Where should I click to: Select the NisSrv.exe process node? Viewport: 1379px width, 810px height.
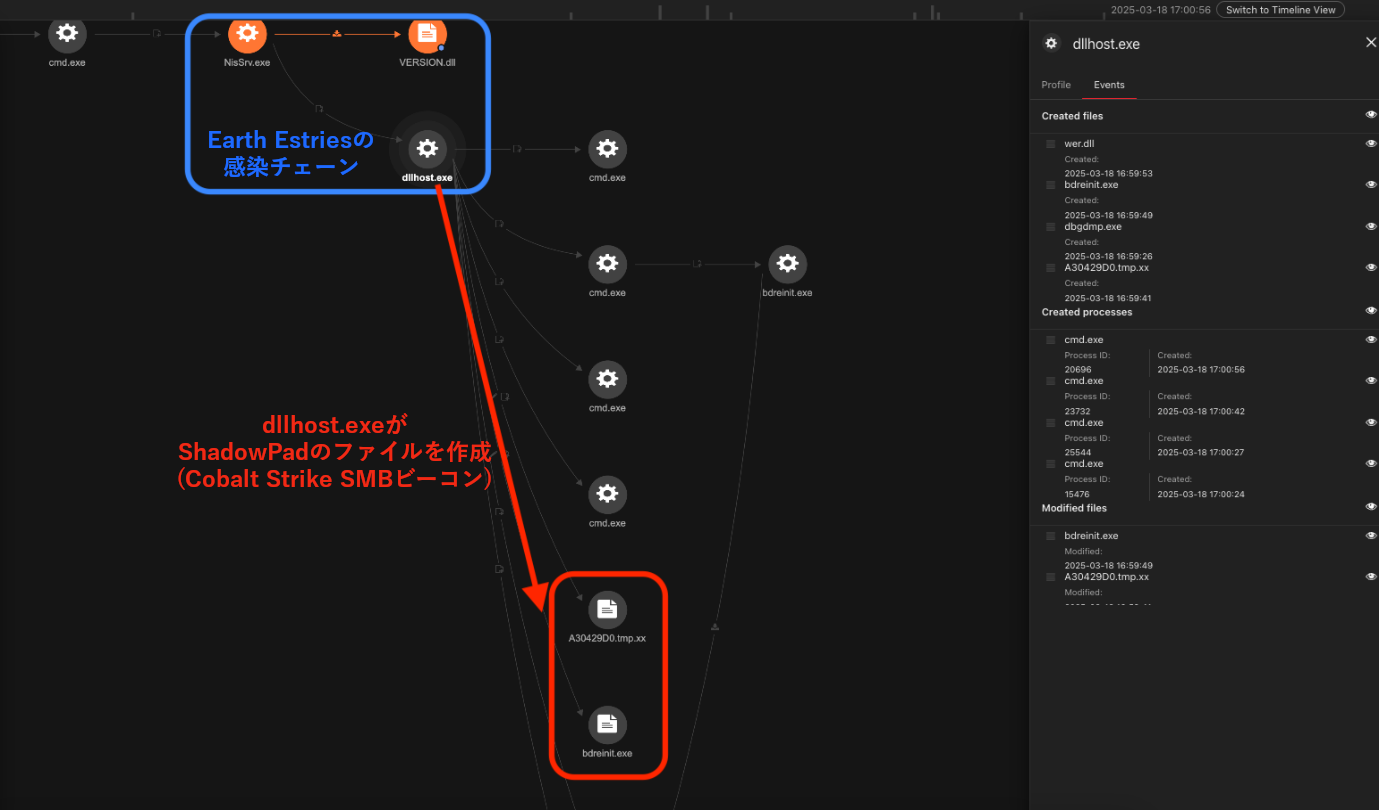pos(247,34)
